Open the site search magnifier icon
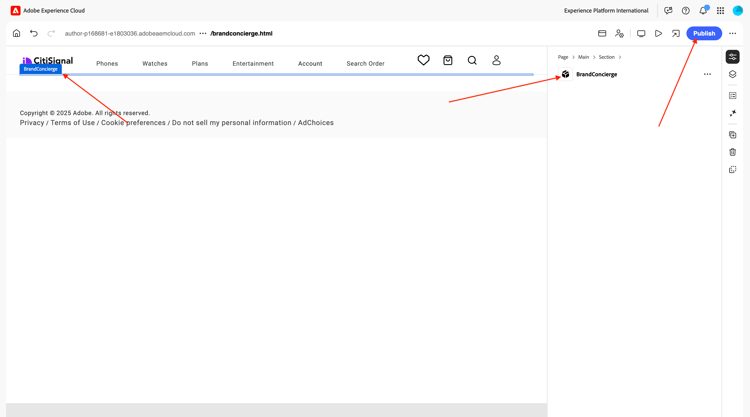 click(x=472, y=60)
